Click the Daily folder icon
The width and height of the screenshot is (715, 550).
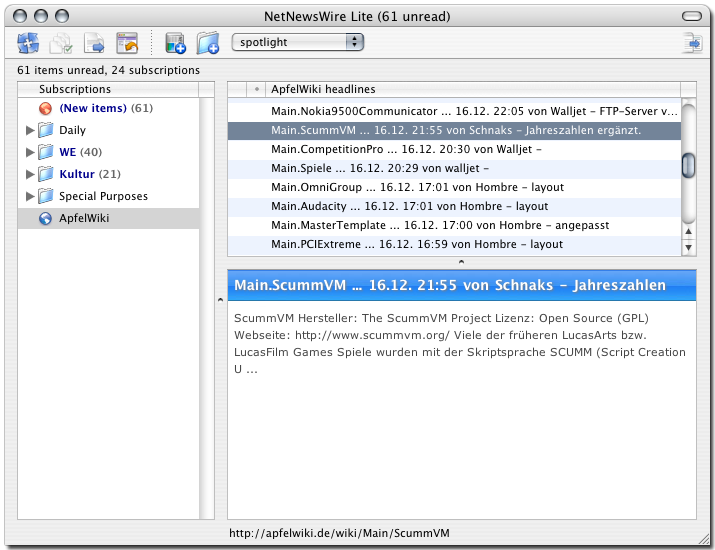tap(46, 130)
